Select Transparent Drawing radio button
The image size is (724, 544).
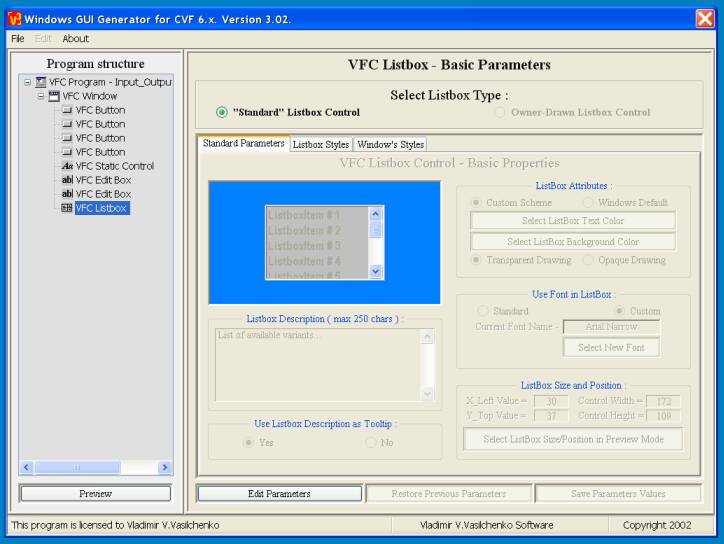476,260
